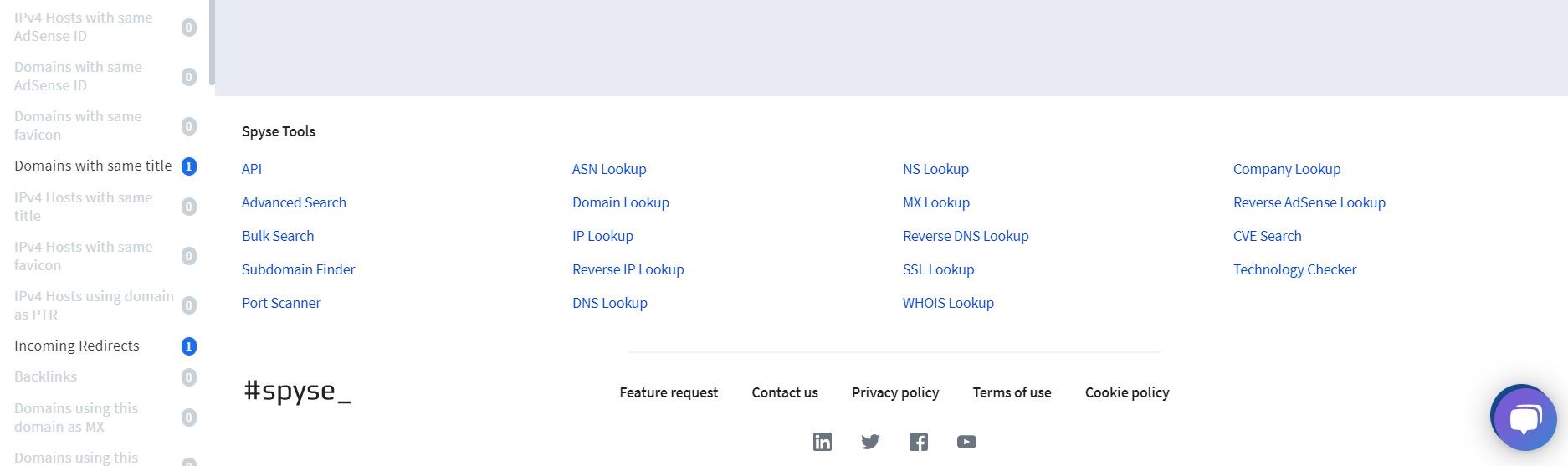Open the Port Scanner link
This screenshot has height=466, width=1568.
point(281,303)
